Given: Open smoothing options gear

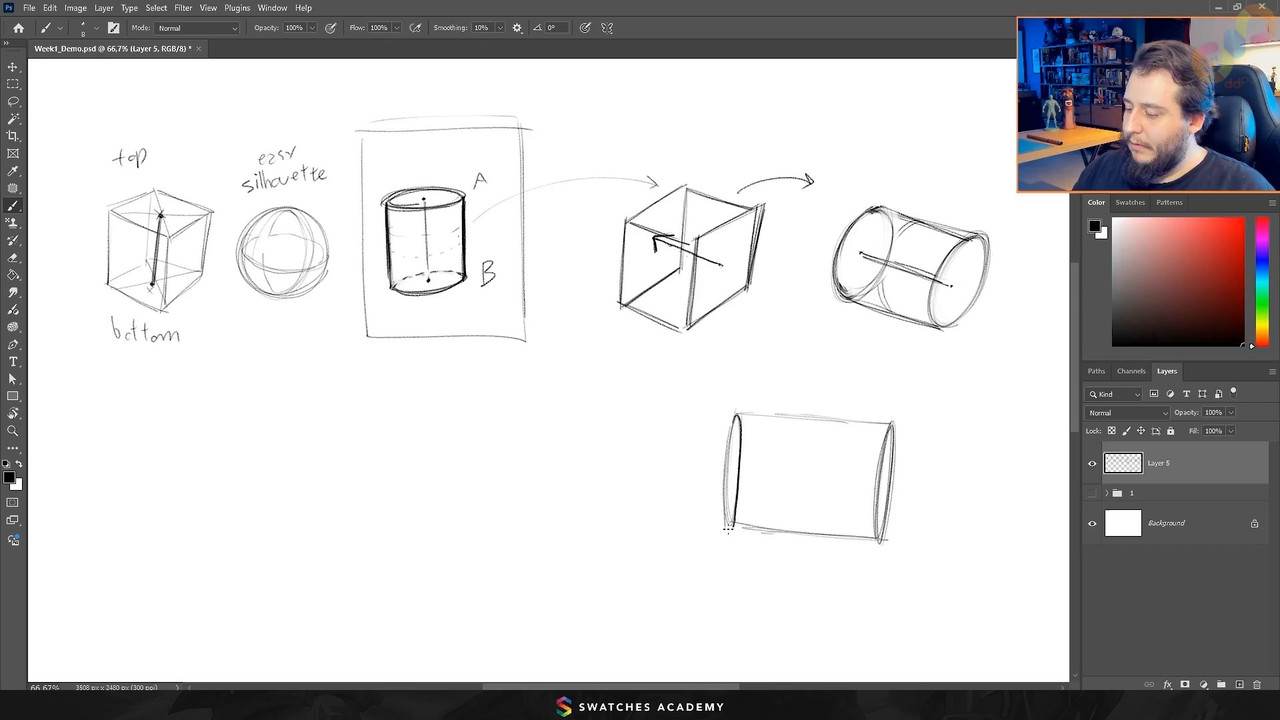Looking at the screenshot, I should (517, 28).
